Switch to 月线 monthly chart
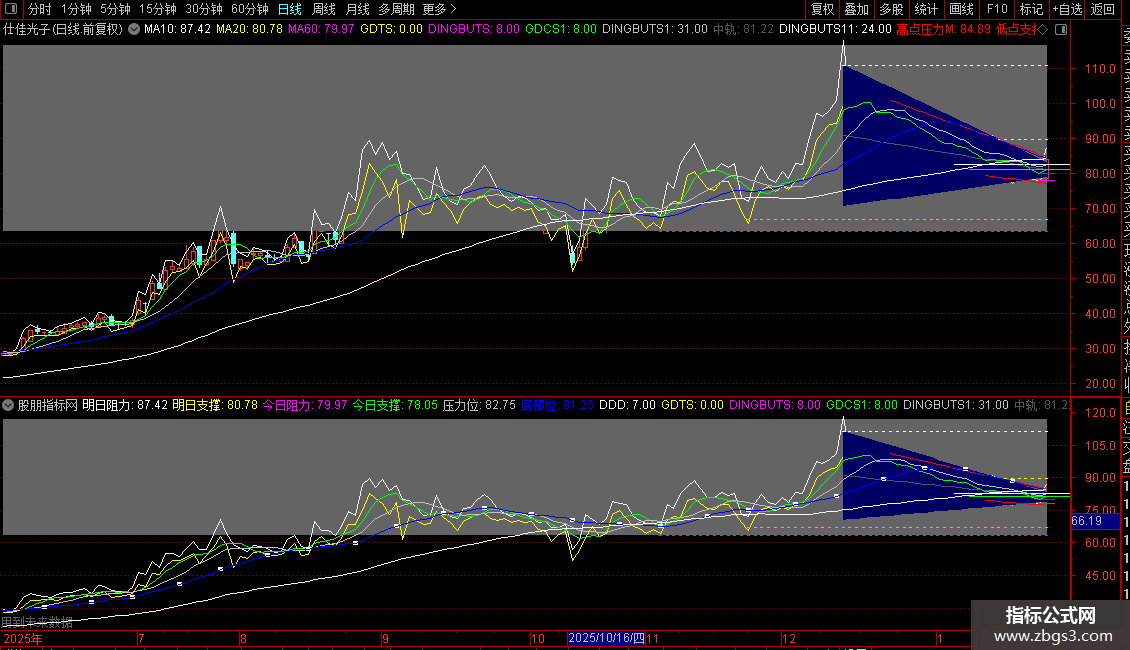Screen dimensions: 1130x650 pos(357,9)
